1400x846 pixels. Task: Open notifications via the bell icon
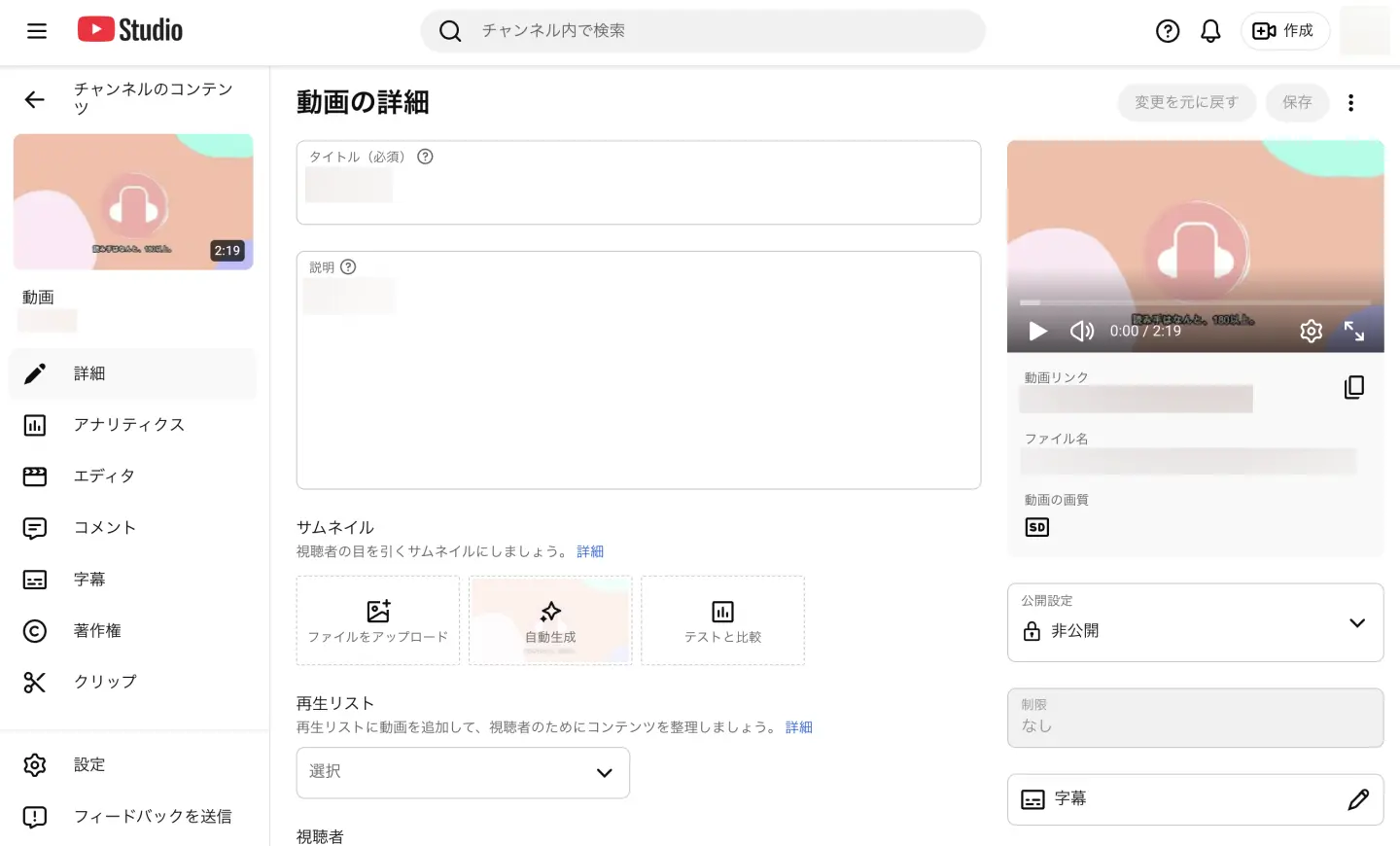[x=1210, y=30]
